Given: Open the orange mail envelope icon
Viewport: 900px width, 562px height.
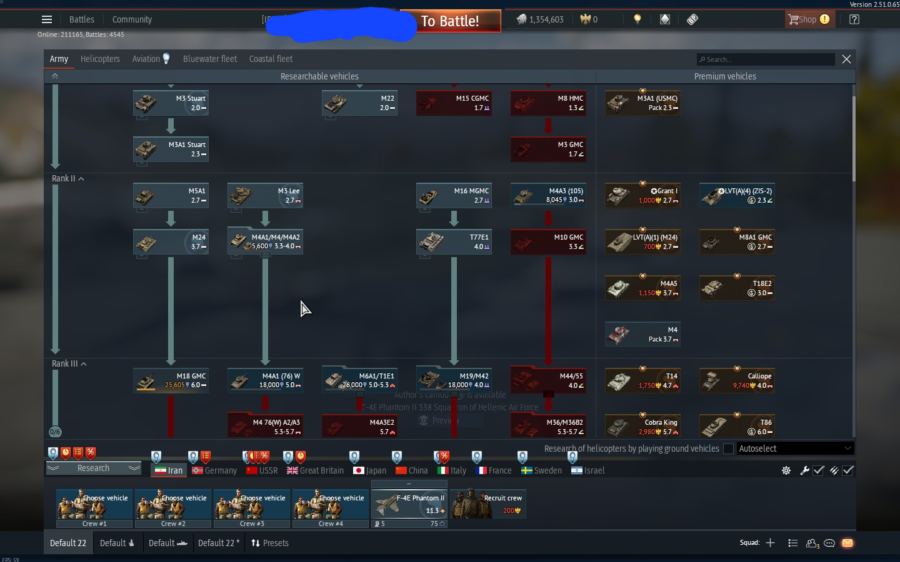Looking at the screenshot, I should (847, 543).
